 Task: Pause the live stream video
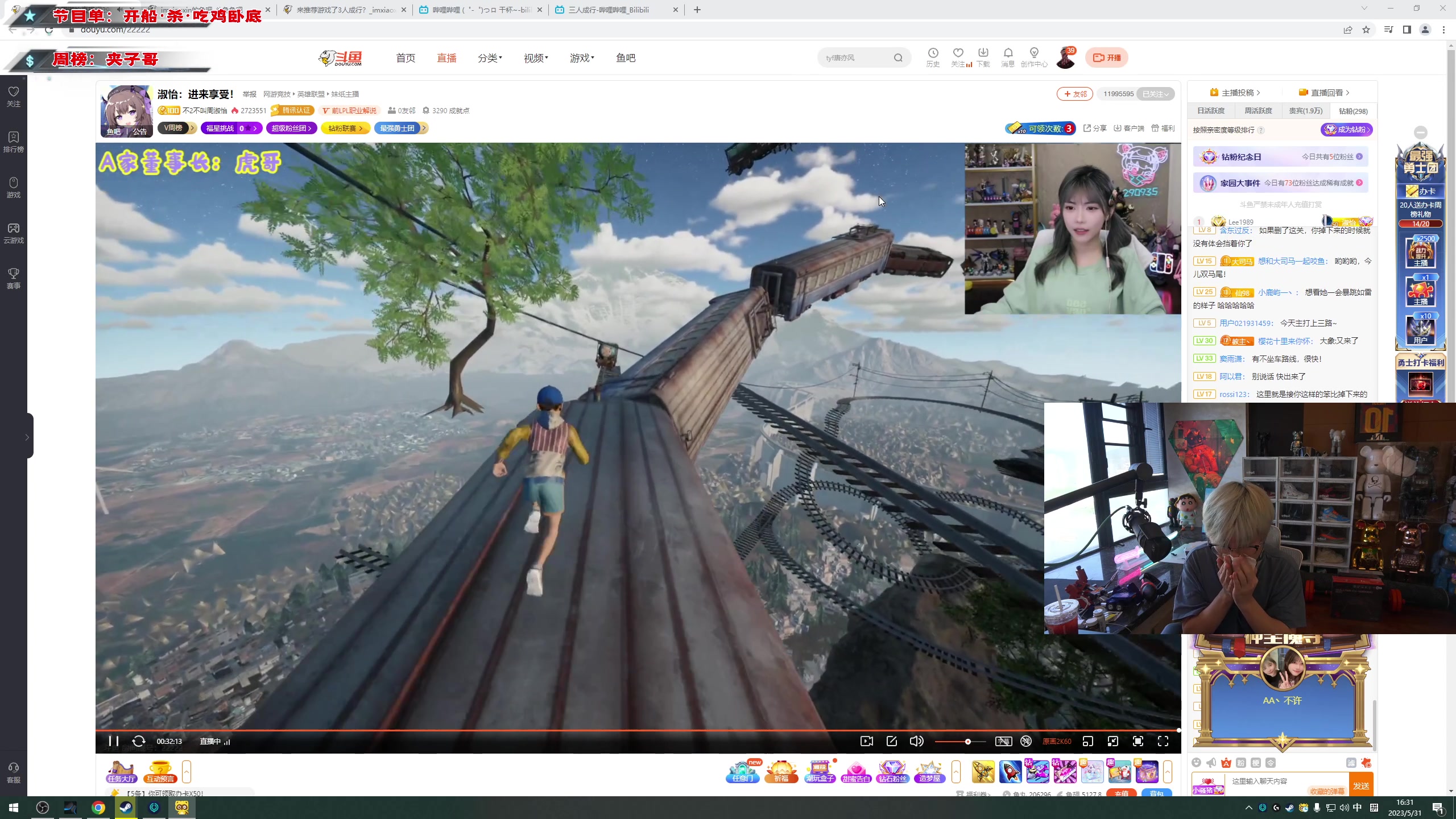pos(113,741)
